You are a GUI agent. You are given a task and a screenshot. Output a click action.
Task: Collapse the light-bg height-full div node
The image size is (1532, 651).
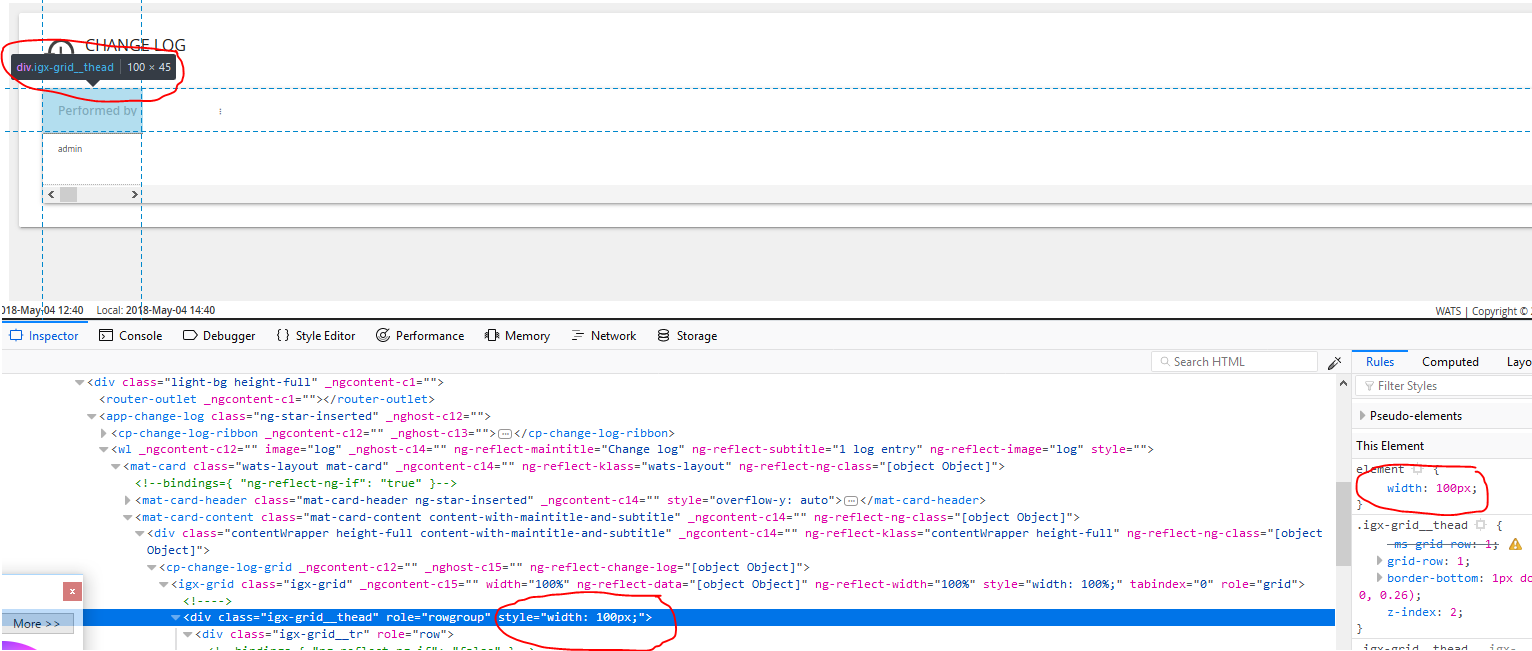click(x=80, y=382)
